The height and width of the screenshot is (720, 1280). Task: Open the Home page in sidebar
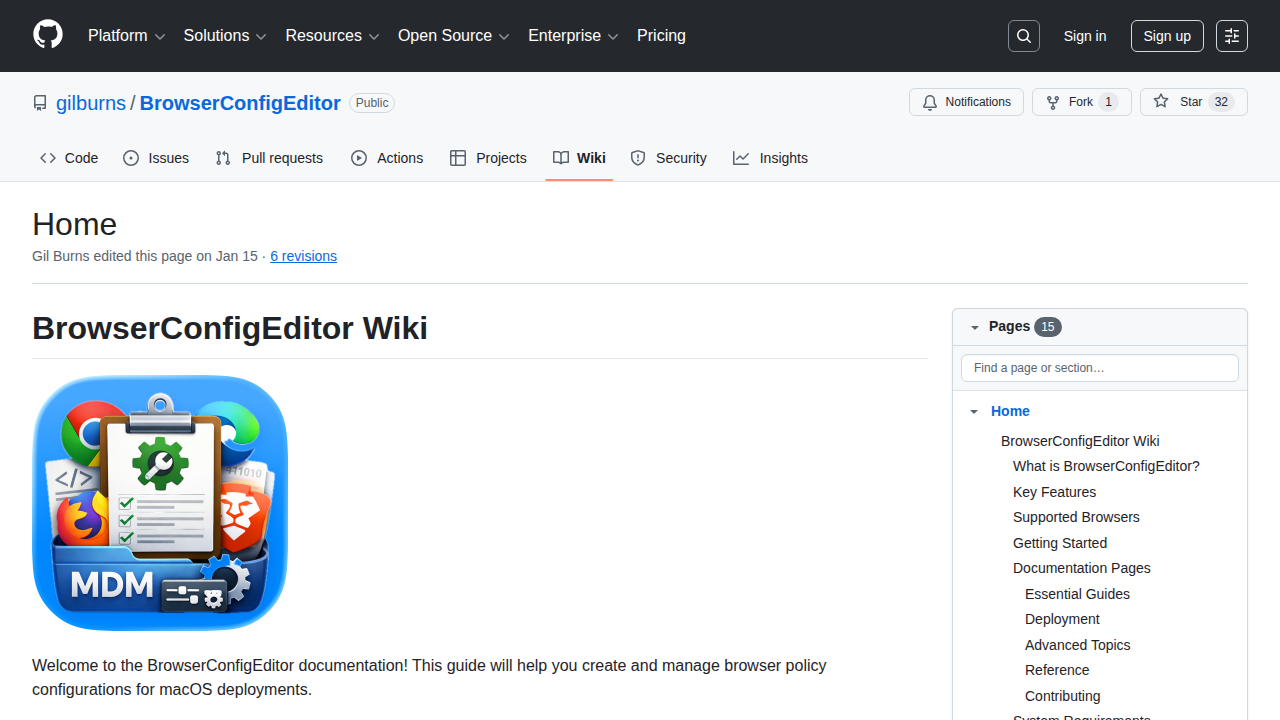click(x=1010, y=411)
